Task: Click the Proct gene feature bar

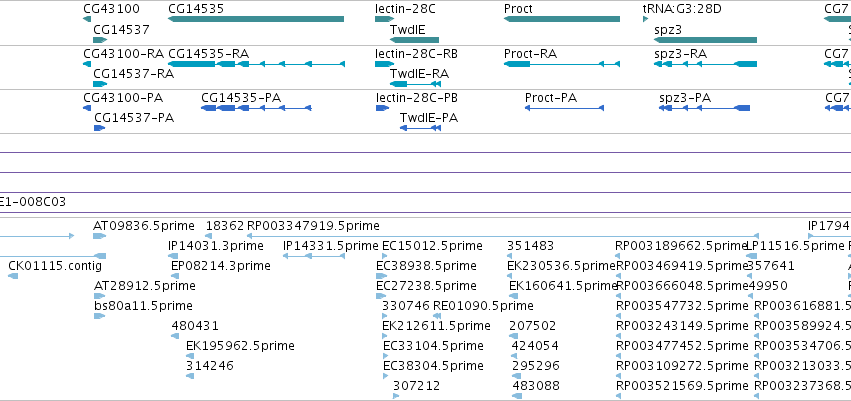Action: pyautogui.click(x=562, y=19)
